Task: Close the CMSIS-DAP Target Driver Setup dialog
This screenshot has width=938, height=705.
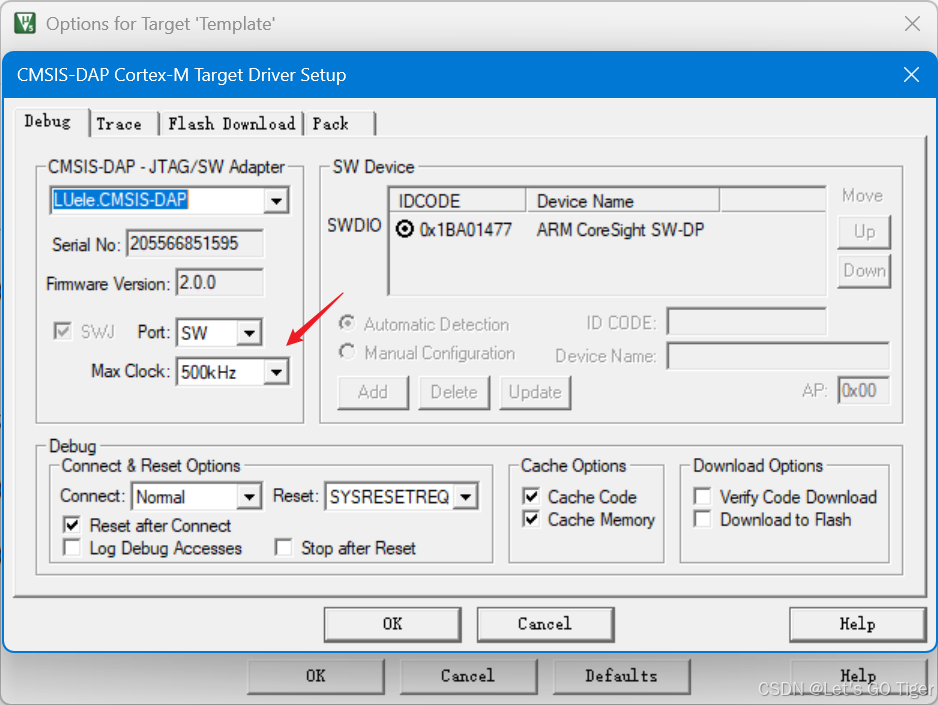Action: coord(911,75)
